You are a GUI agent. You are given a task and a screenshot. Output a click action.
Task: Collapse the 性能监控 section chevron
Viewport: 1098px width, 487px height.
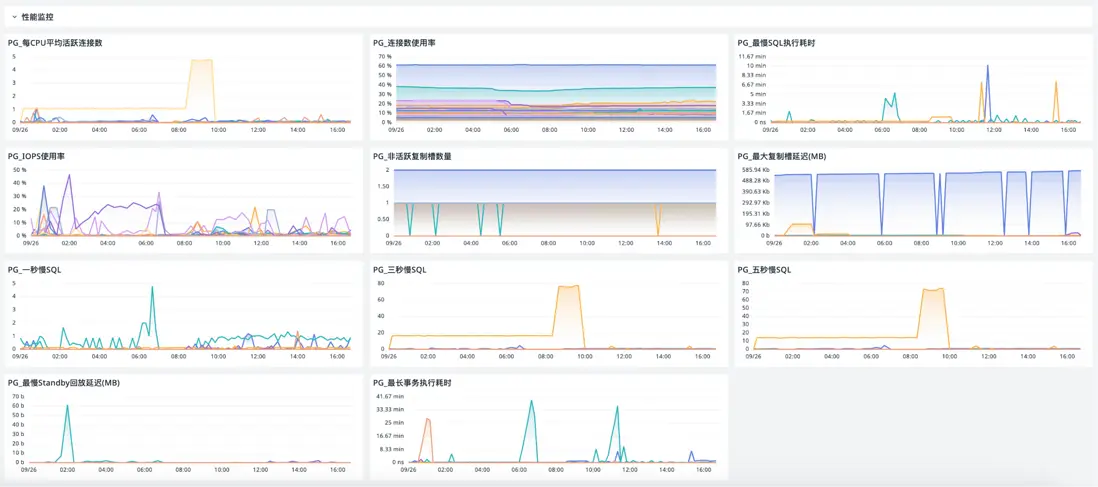pyautogui.click(x=14, y=16)
